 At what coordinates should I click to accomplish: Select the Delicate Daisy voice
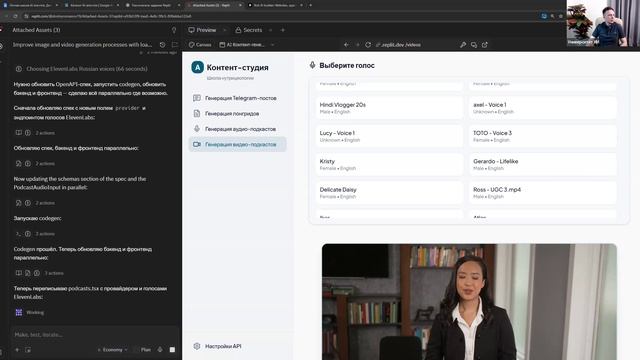point(389,193)
